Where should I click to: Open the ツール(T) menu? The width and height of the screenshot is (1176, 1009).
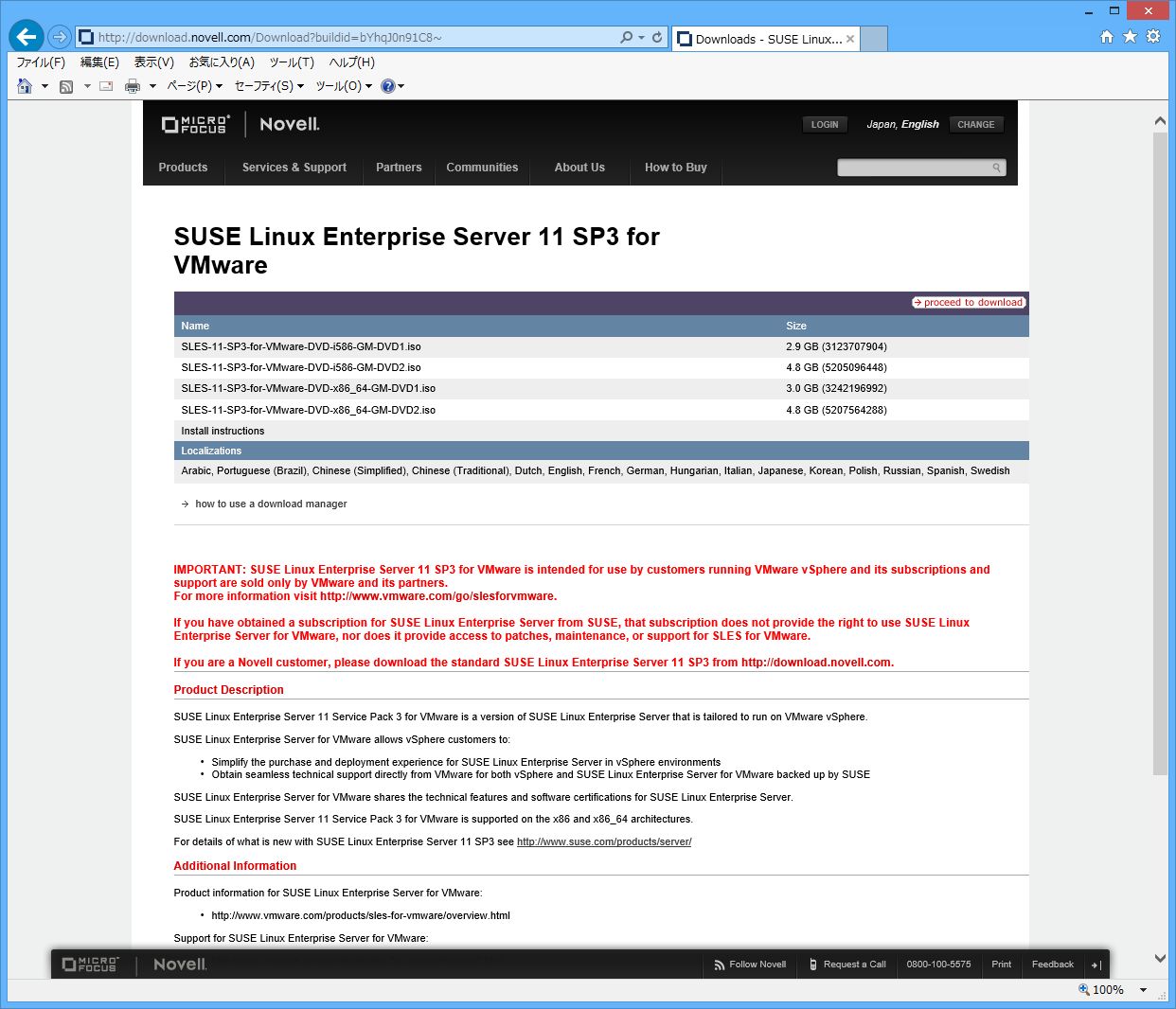[292, 62]
